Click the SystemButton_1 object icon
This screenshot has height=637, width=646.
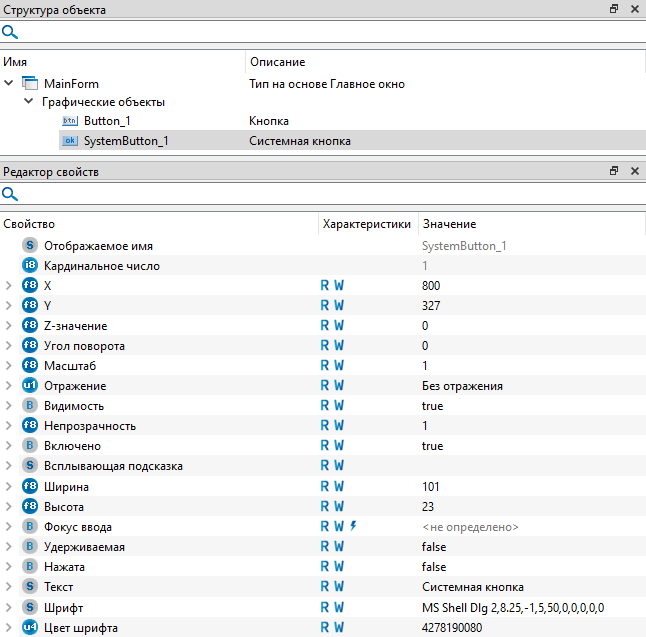click(69, 141)
